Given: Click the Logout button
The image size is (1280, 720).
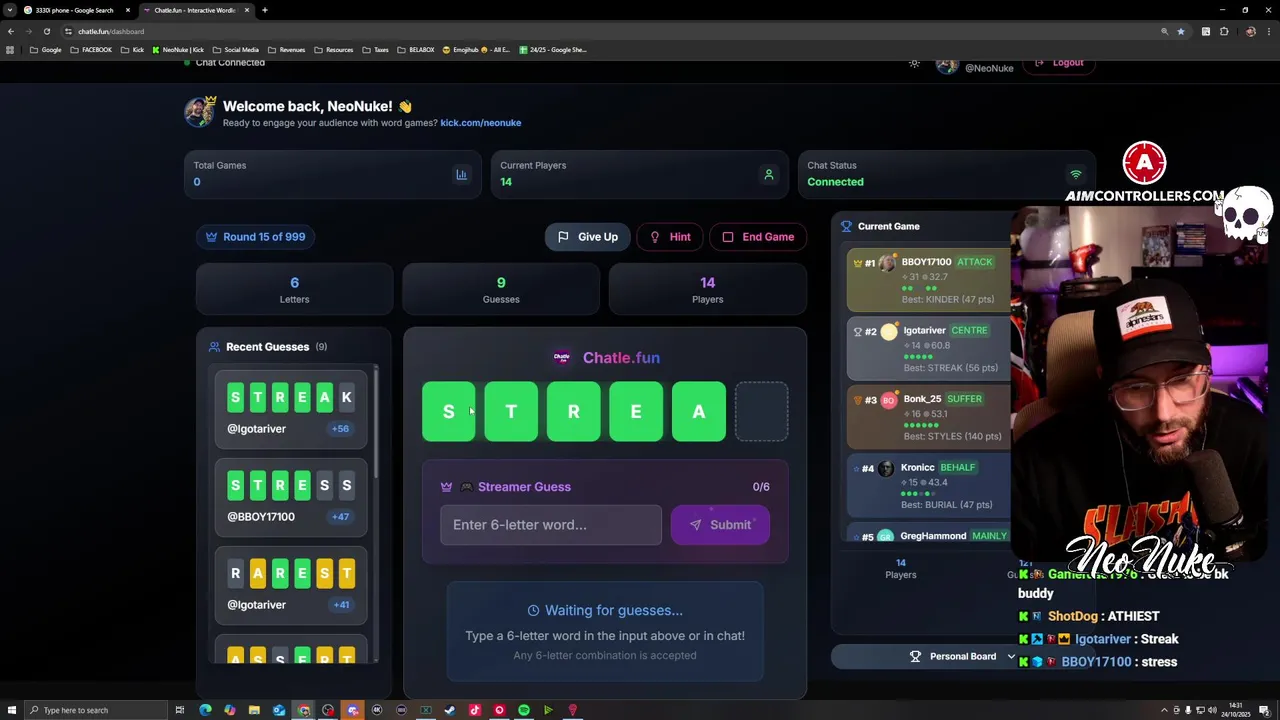Looking at the screenshot, I should pos(1059,63).
